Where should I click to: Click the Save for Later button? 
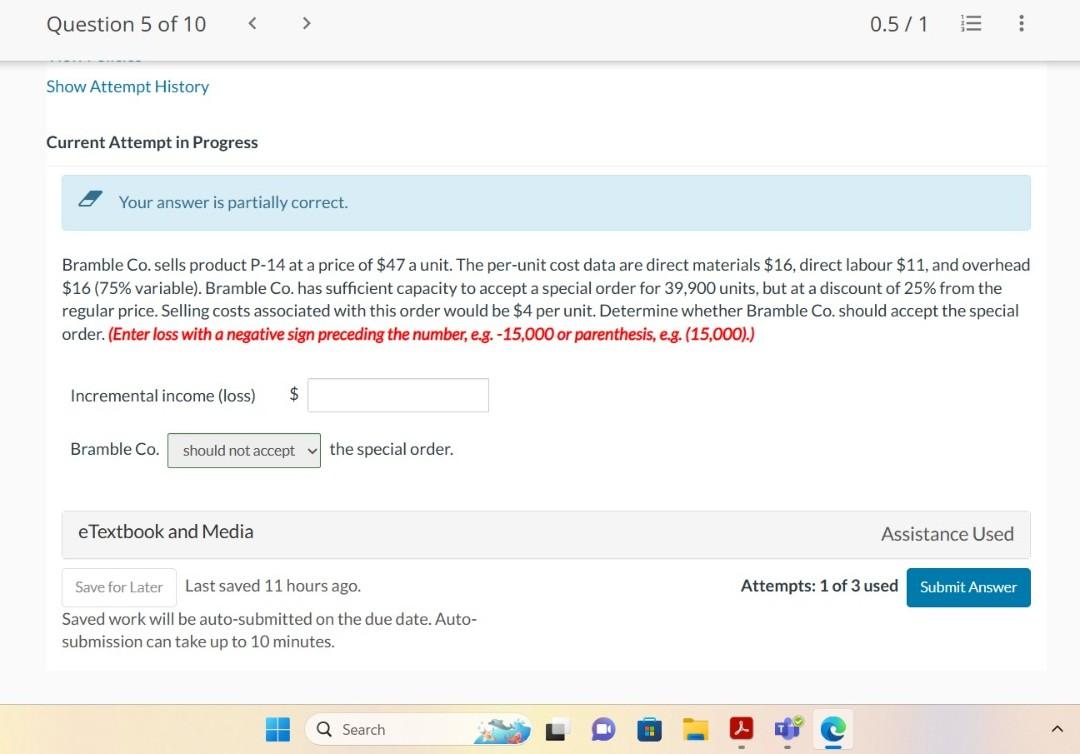[x=118, y=587]
